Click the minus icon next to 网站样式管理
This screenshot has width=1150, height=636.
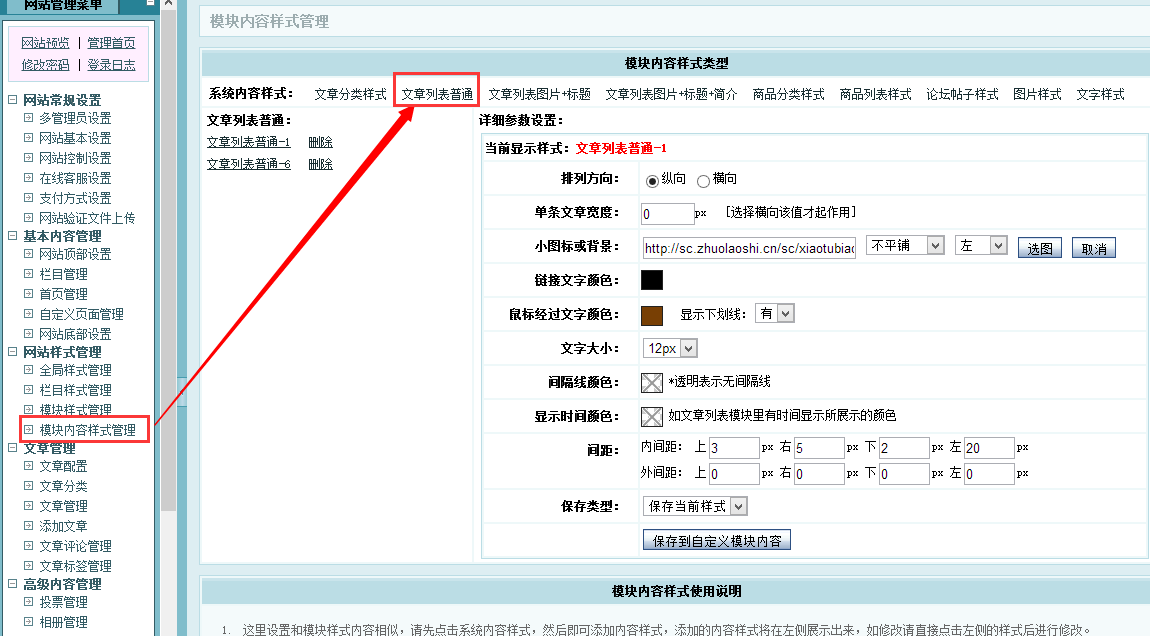[13, 352]
